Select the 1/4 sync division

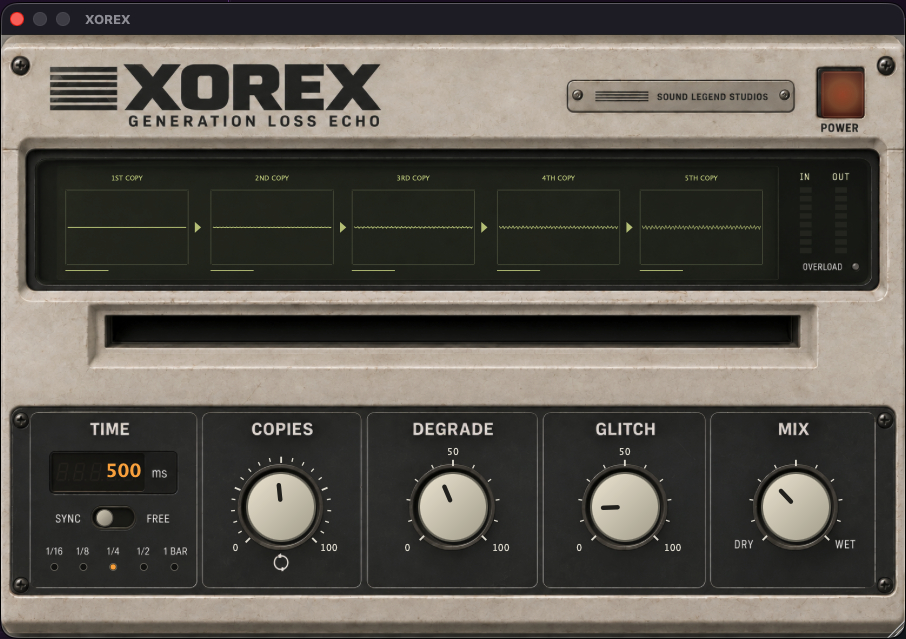(113, 567)
